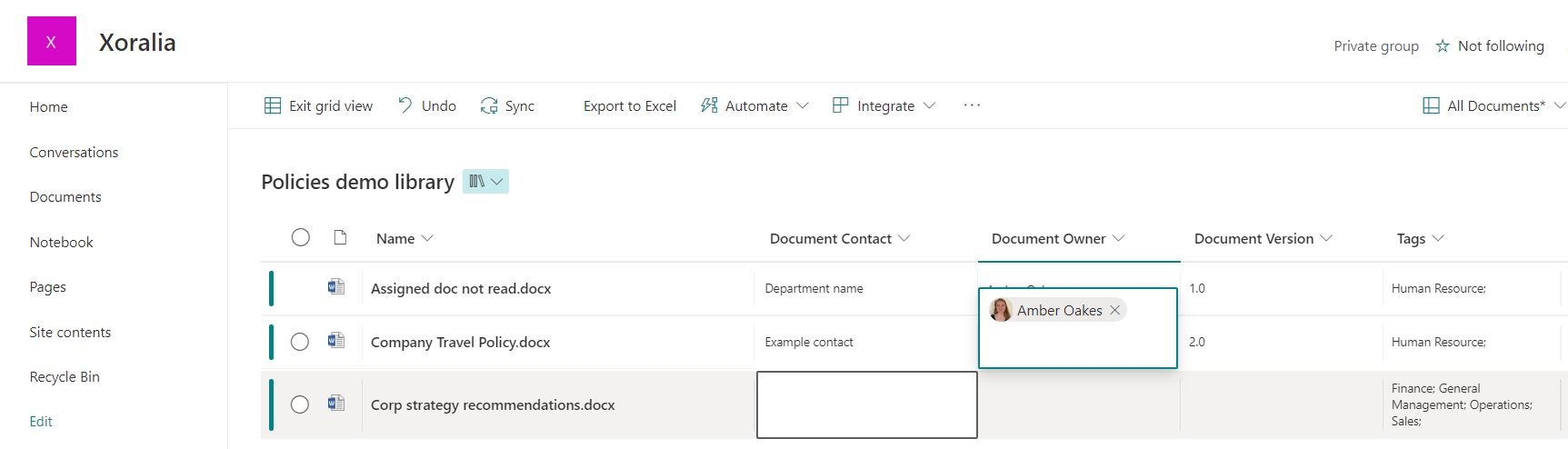Open Site contents in the left navigation
The height and width of the screenshot is (449, 1568).
[70, 332]
